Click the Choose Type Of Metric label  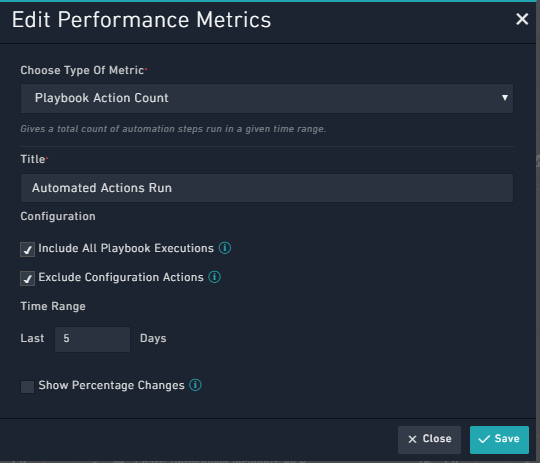(82, 70)
